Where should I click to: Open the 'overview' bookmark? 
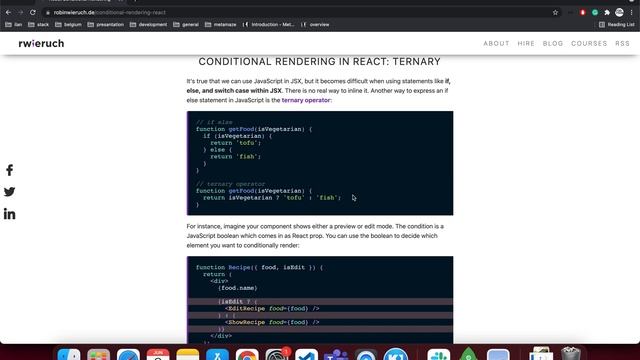pos(315,24)
